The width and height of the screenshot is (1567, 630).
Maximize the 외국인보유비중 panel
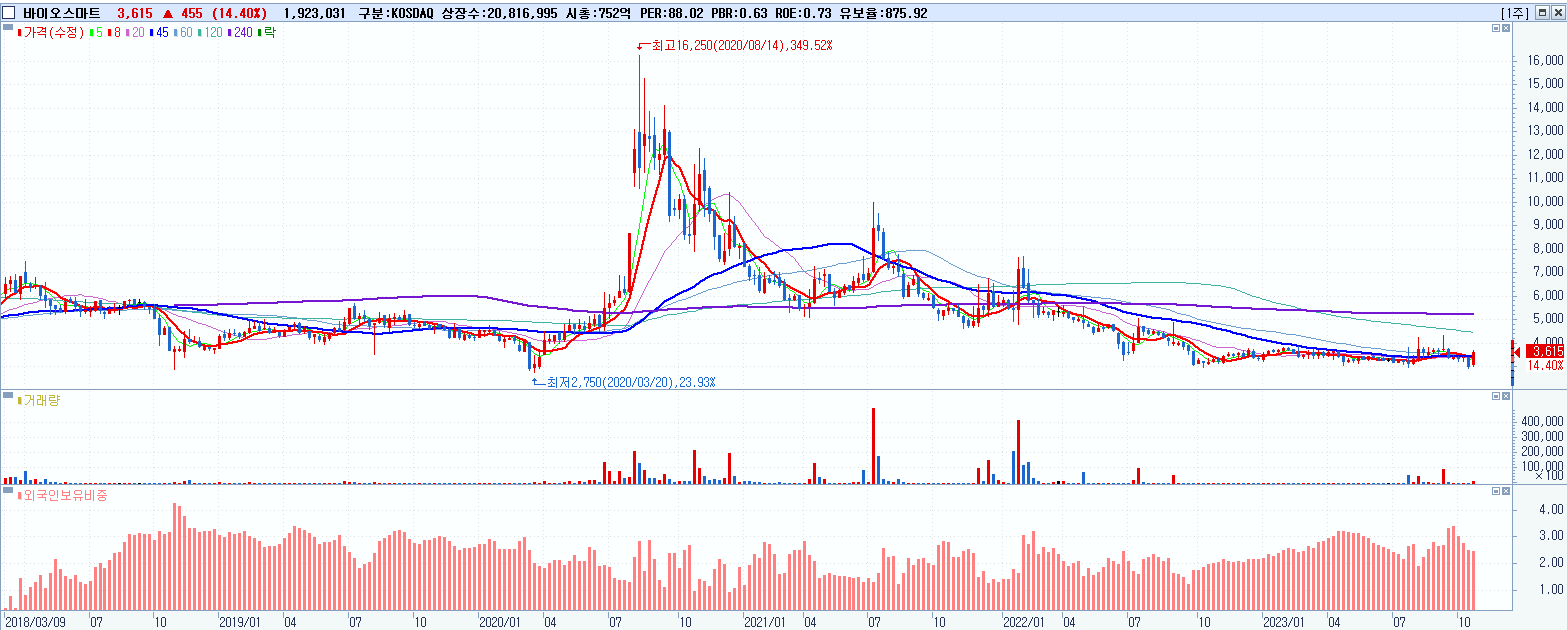click(1495, 491)
